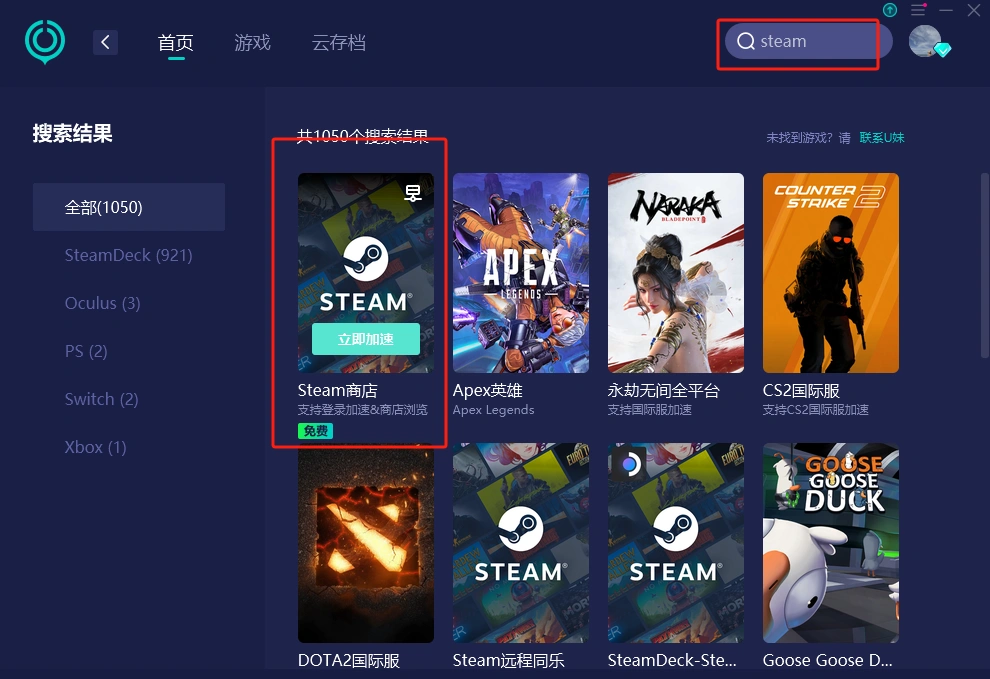Minimize the accelerator window
990x679 pixels.
pos(946,10)
